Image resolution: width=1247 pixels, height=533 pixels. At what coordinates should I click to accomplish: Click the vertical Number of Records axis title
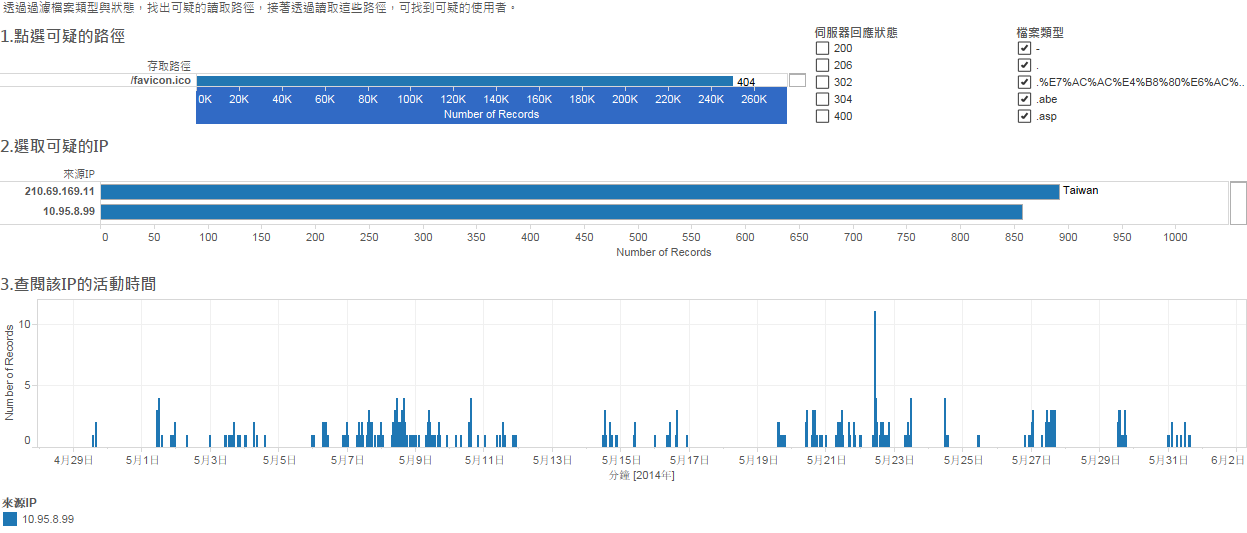(10, 371)
